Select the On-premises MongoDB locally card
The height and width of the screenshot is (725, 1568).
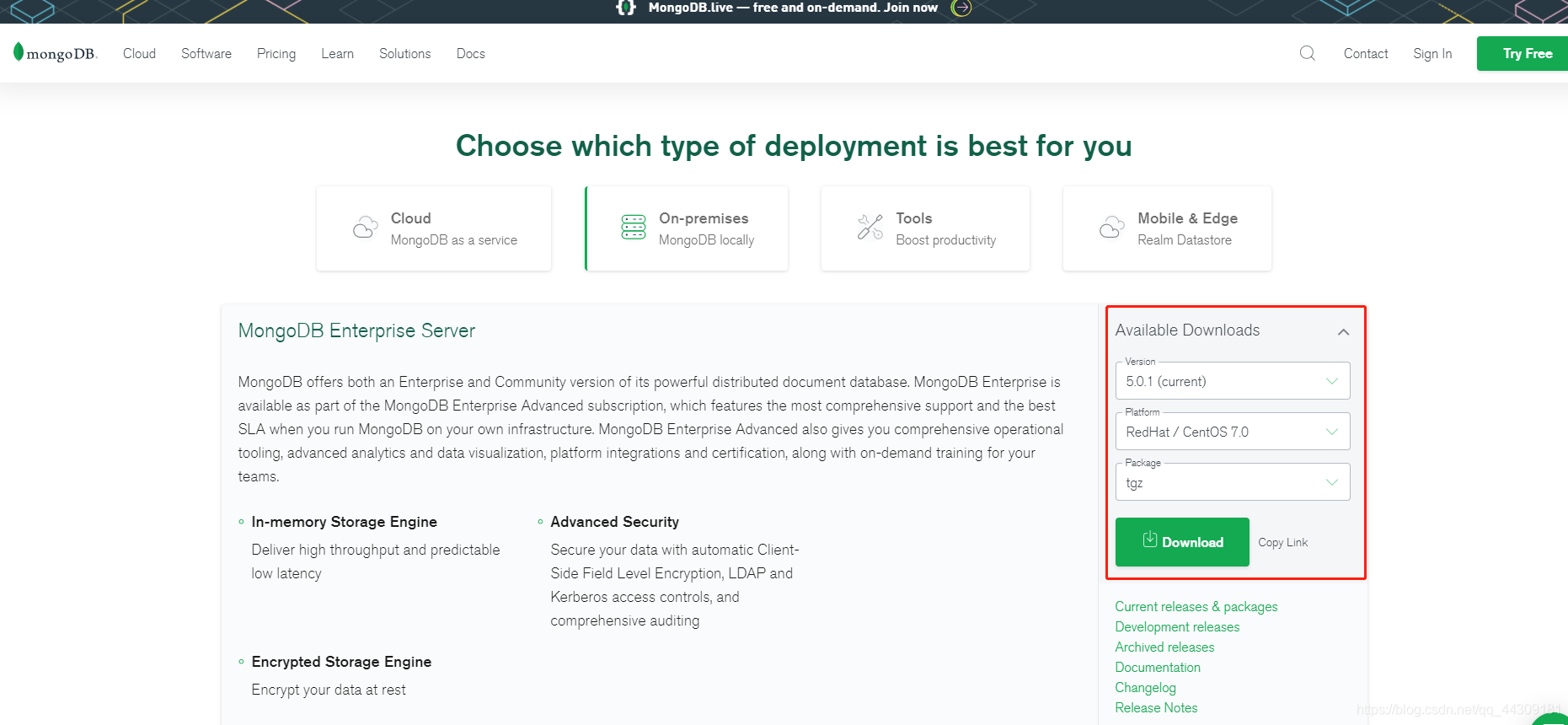click(687, 228)
